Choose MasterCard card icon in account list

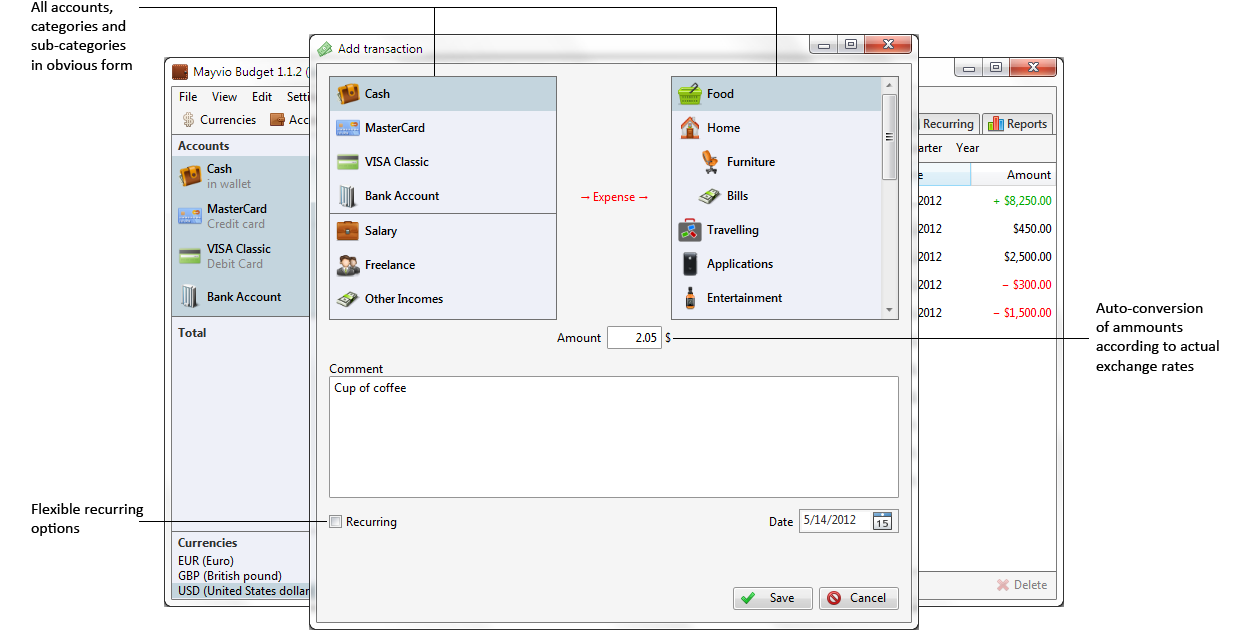[348, 128]
